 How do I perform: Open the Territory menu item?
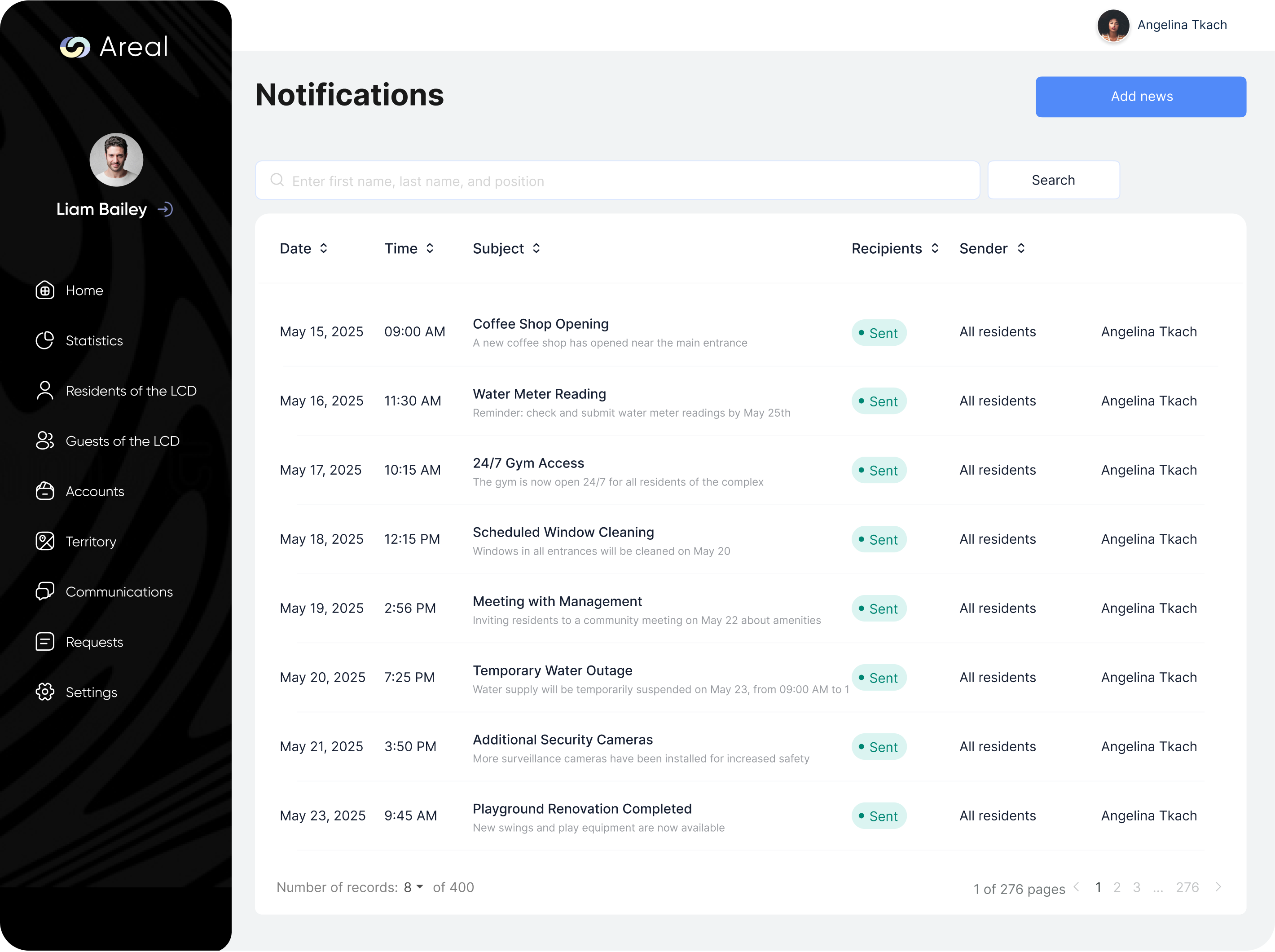(x=91, y=542)
